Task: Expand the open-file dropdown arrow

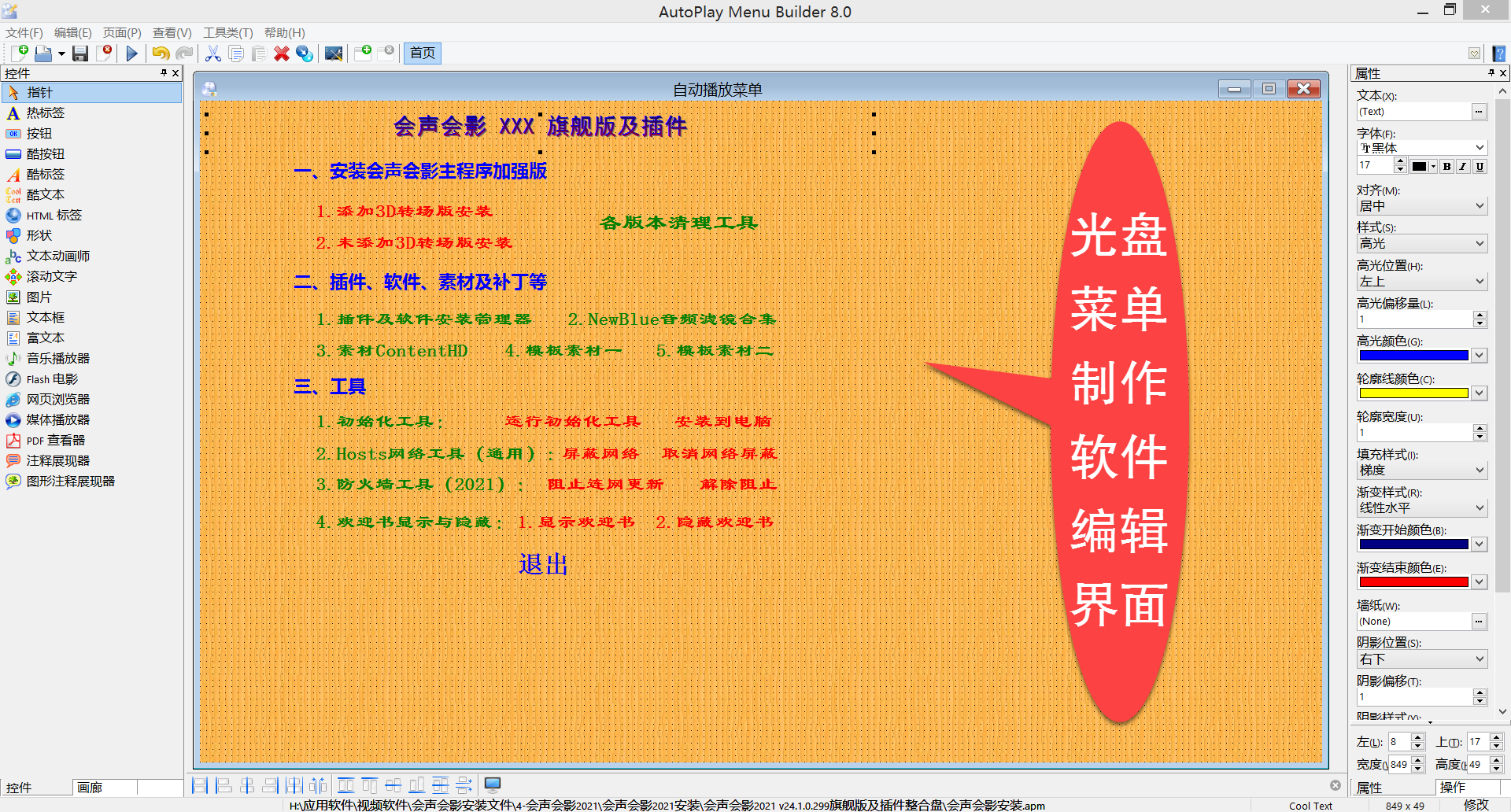Action: click(x=61, y=54)
